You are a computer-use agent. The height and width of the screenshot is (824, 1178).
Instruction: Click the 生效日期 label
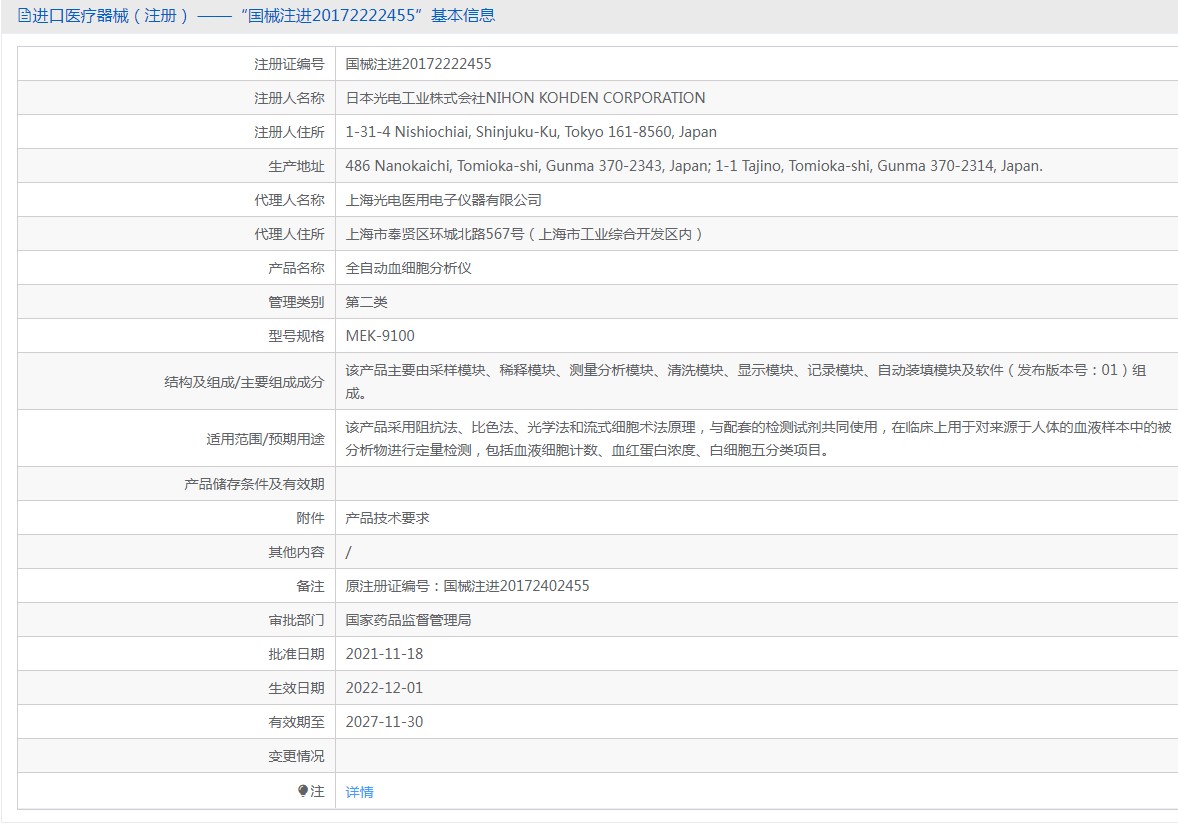pyautogui.click(x=297, y=687)
